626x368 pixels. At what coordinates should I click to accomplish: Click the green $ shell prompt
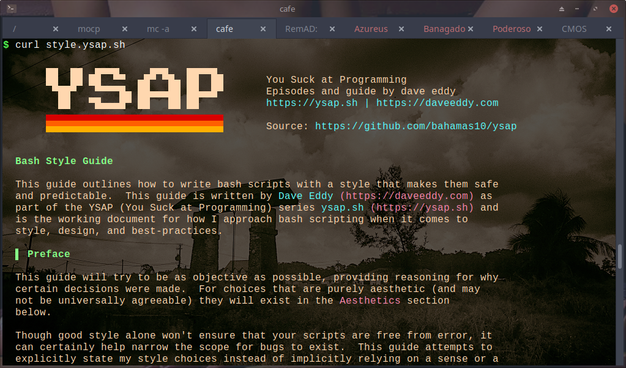6,45
